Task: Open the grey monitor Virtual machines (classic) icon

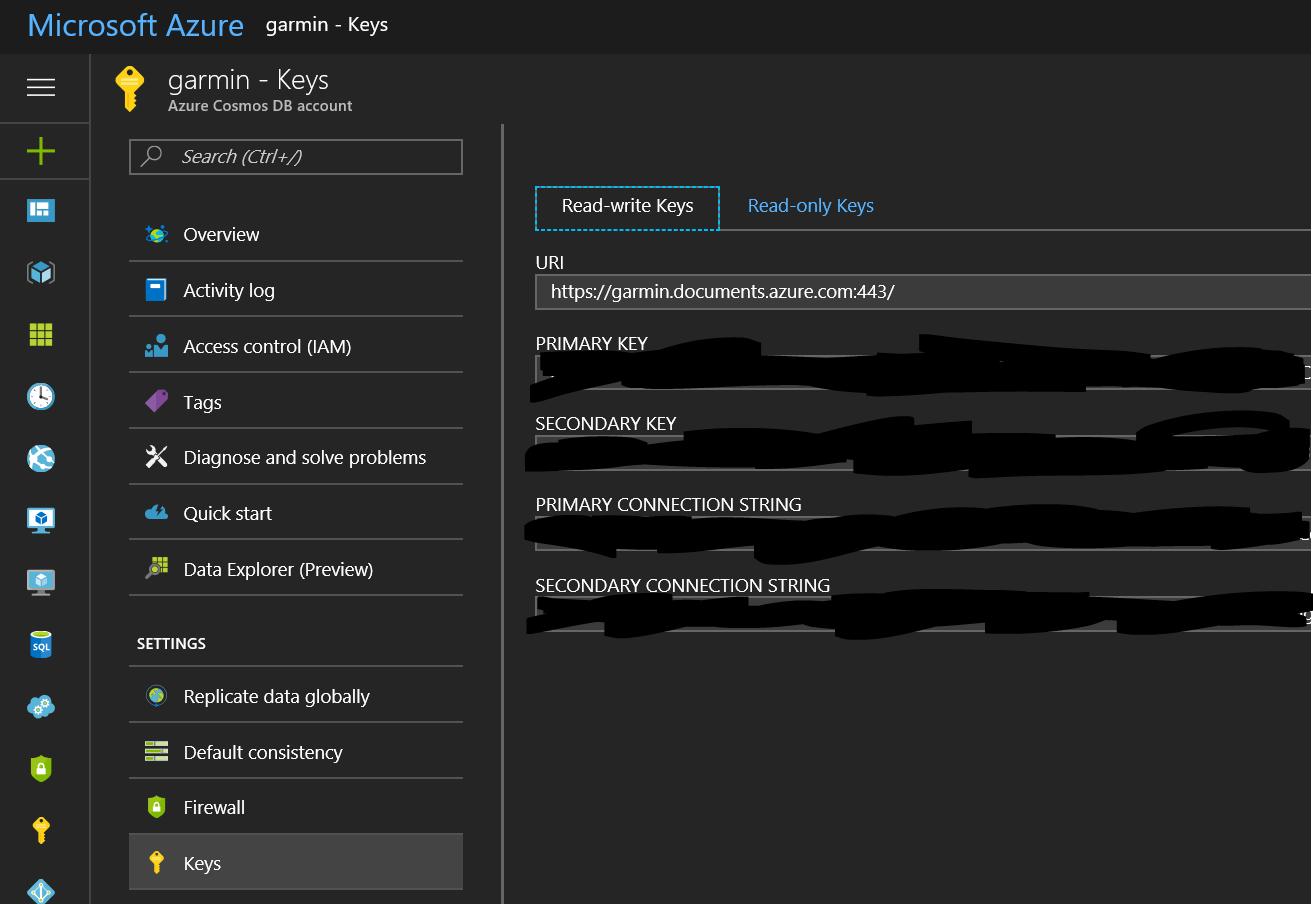Action: pyautogui.click(x=41, y=582)
